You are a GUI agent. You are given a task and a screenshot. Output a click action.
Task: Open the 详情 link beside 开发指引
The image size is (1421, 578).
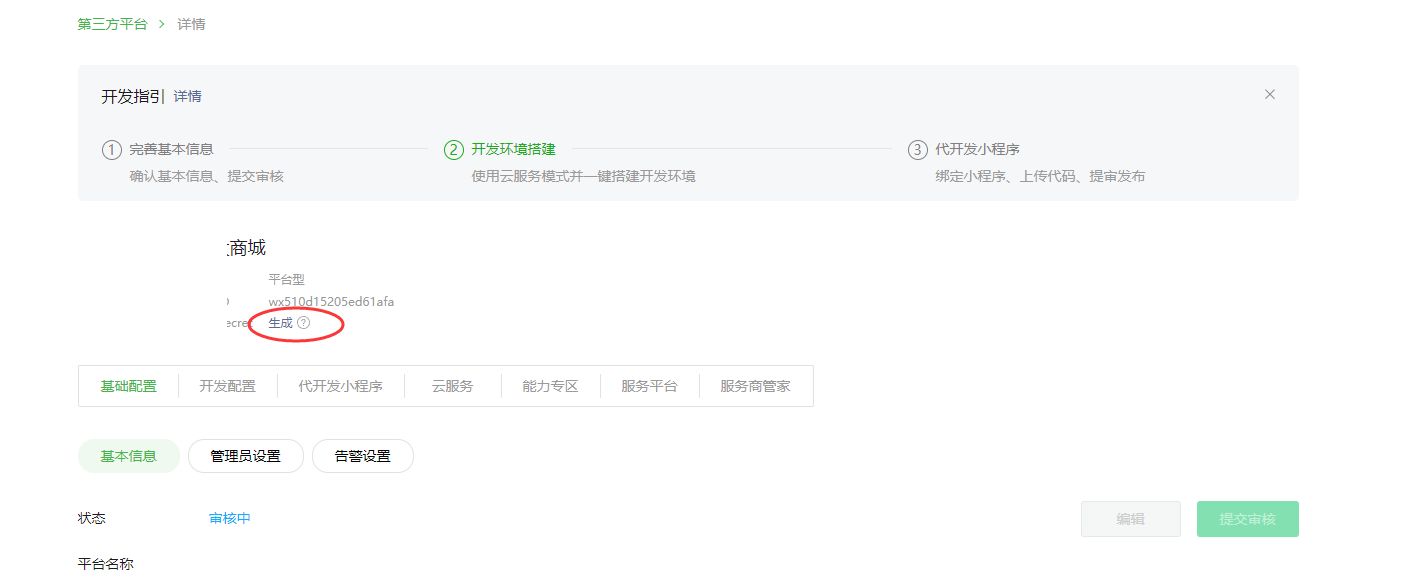tap(188, 97)
